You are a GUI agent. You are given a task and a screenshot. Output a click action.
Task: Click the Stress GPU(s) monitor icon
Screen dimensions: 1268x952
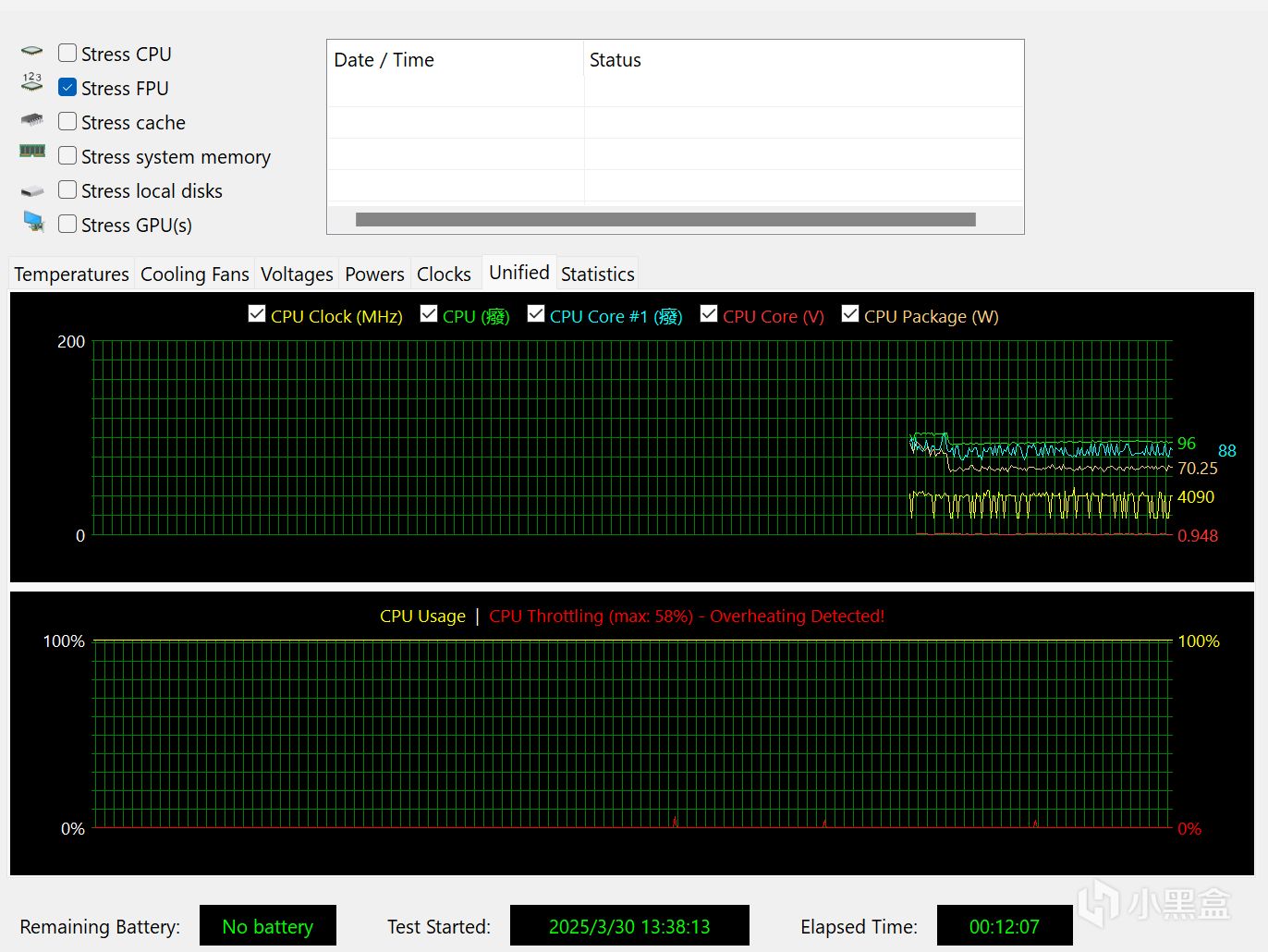pyautogui.click(x=33, y=222)
